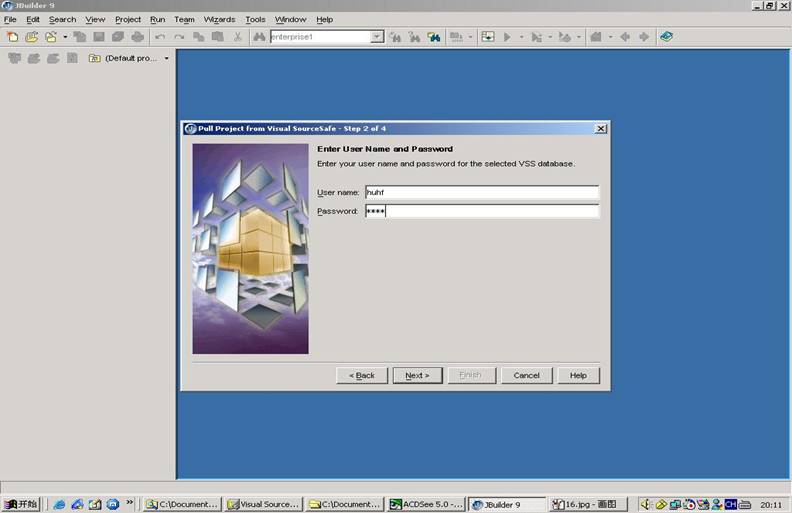Open the Edit menu
The height and width of the screenshot is (513, 792).
coord(33,20)
